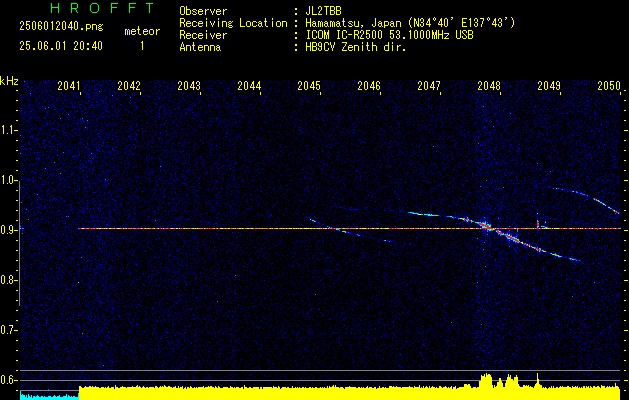Click the Receiver label
This screenshot has height=400, width=629.
203,35
